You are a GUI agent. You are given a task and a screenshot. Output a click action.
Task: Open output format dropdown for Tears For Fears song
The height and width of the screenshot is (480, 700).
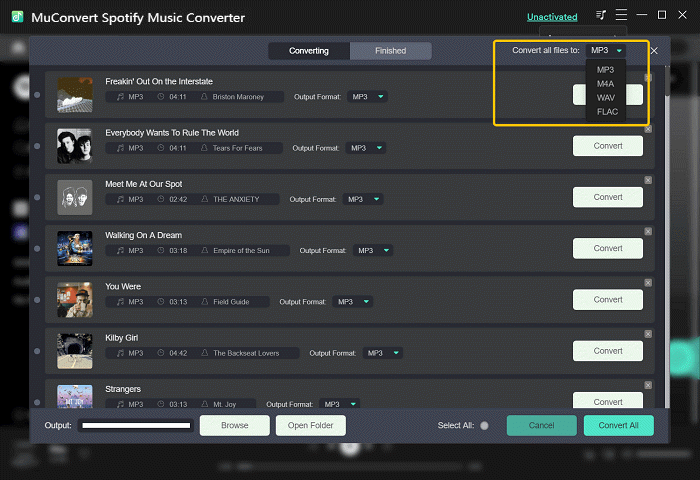tap(366, 148)
